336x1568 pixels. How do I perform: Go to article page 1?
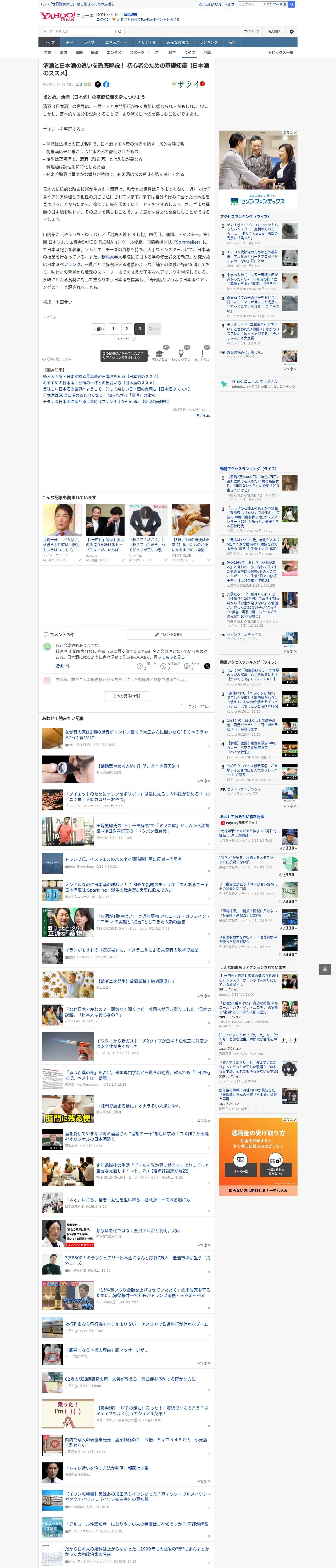[x=113, y=329]
